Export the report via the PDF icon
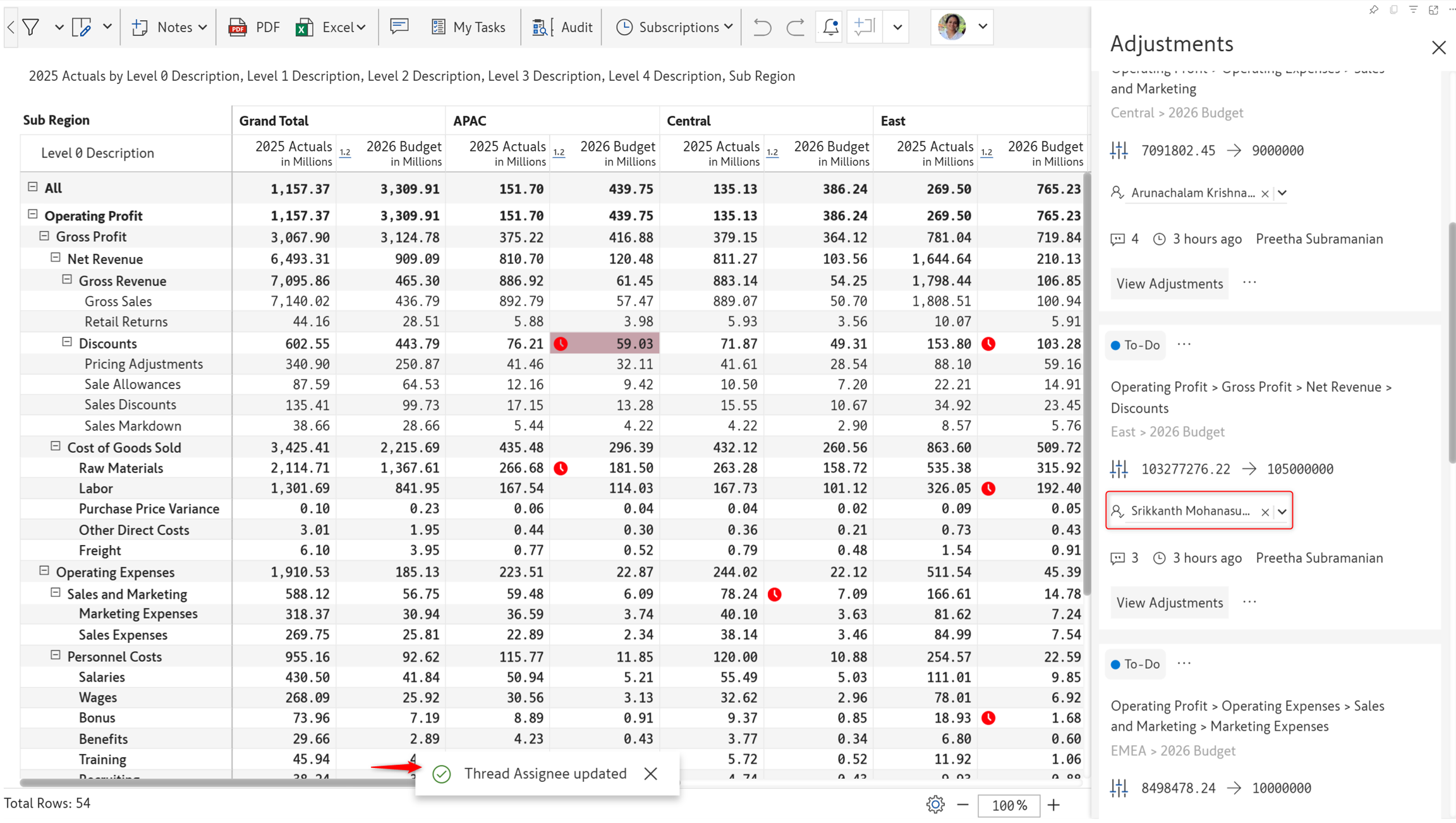 254,27
